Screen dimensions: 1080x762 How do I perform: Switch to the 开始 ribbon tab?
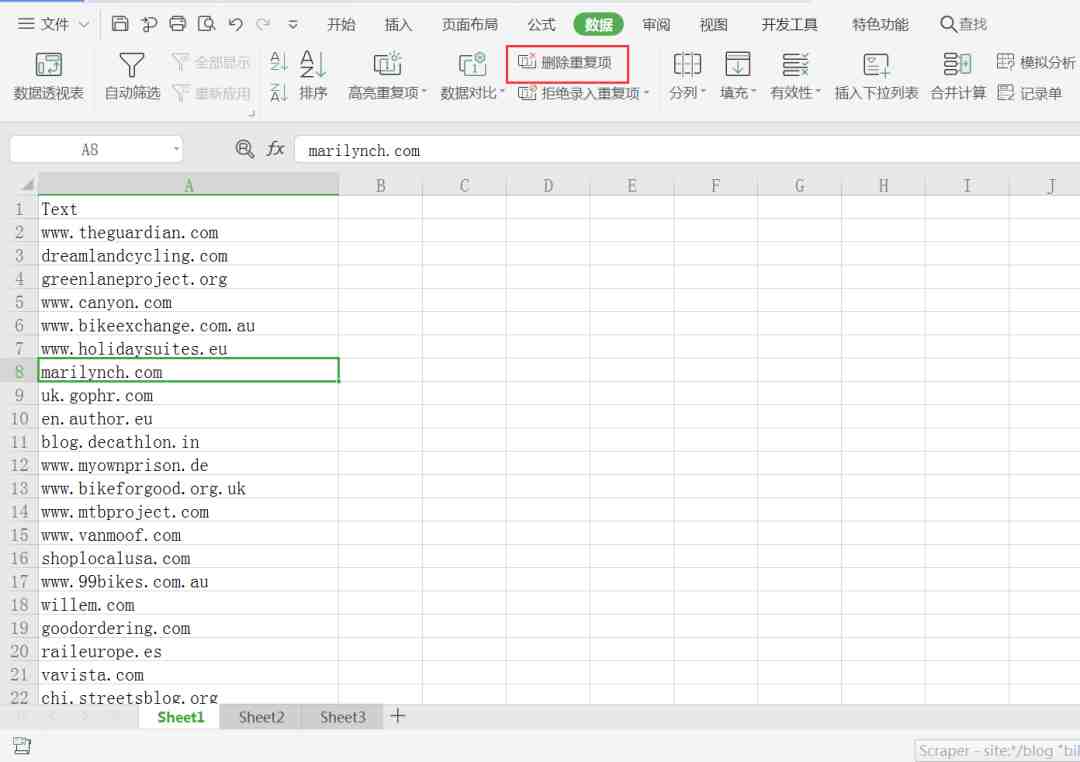click(341, 25)
